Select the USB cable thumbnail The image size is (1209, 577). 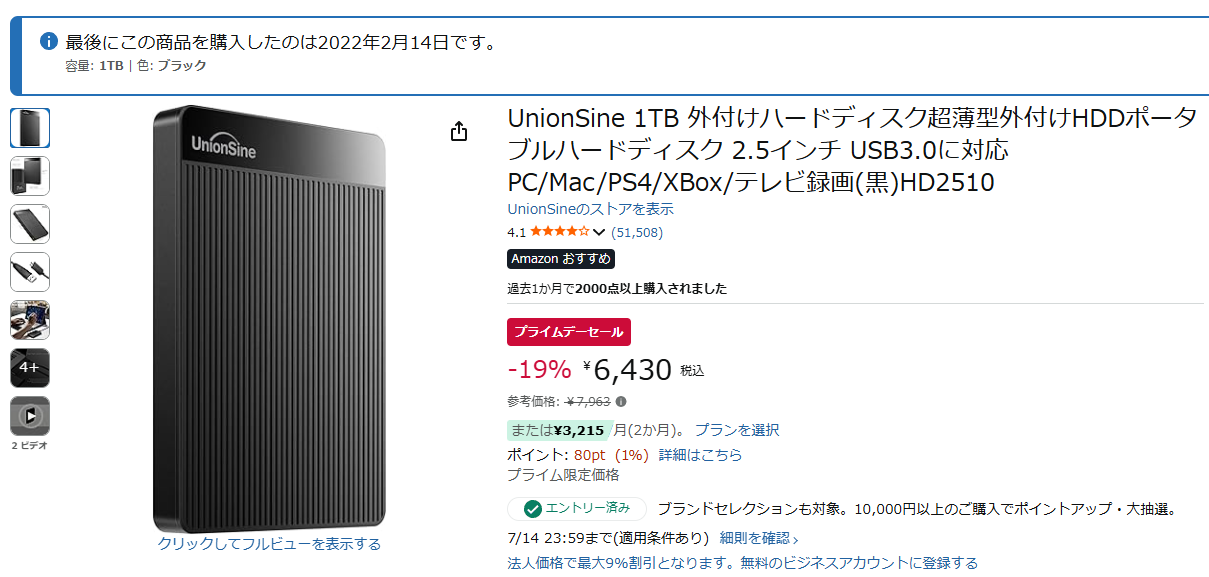30,272
